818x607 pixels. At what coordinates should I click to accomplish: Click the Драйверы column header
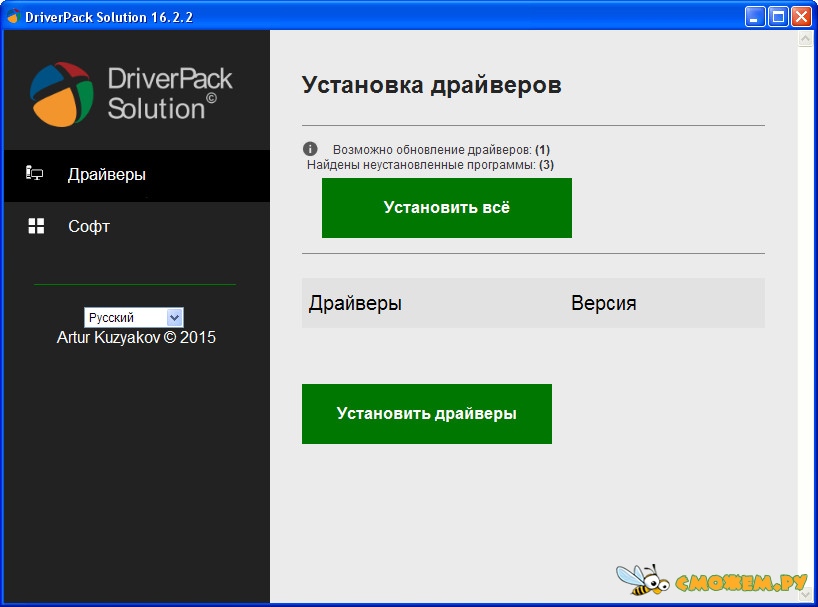click(355, 303)
